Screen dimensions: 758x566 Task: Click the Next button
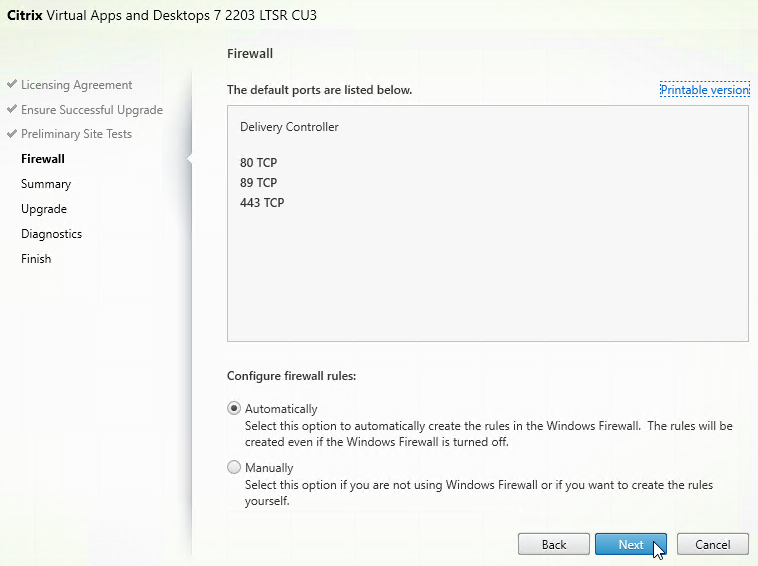tap(630, 544)
